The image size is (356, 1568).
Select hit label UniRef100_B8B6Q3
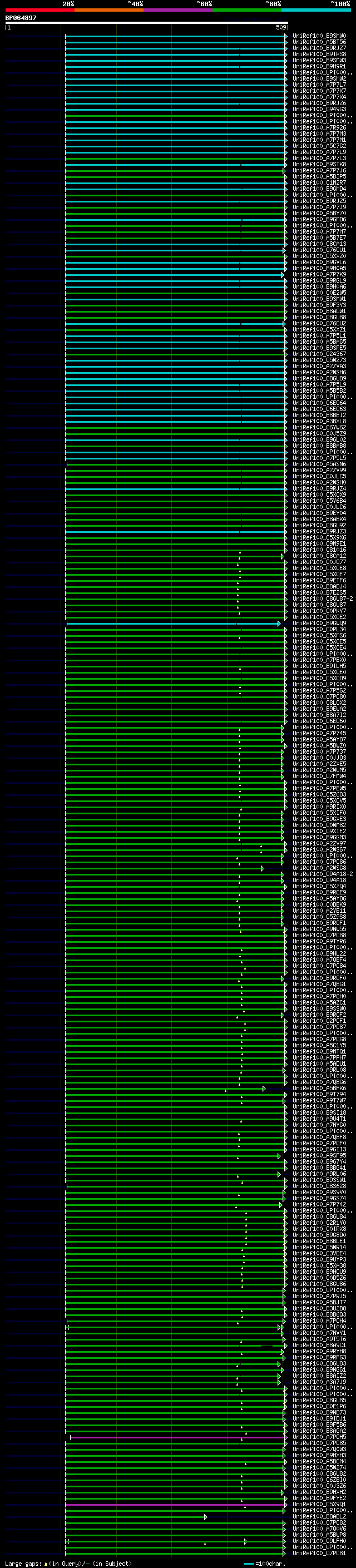pos(319,1315)
